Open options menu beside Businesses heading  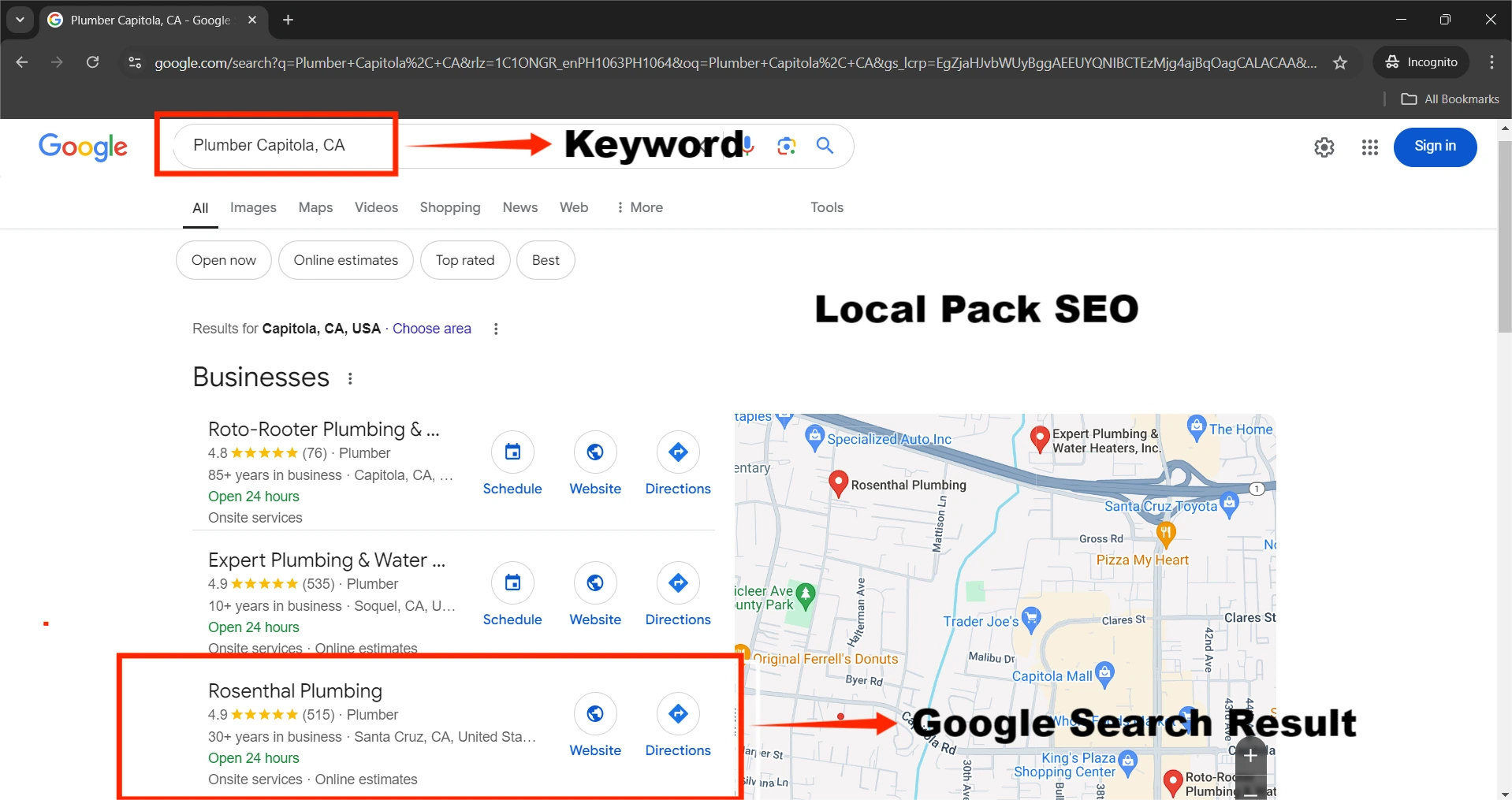pyautogui.click(x=350, y=378)
